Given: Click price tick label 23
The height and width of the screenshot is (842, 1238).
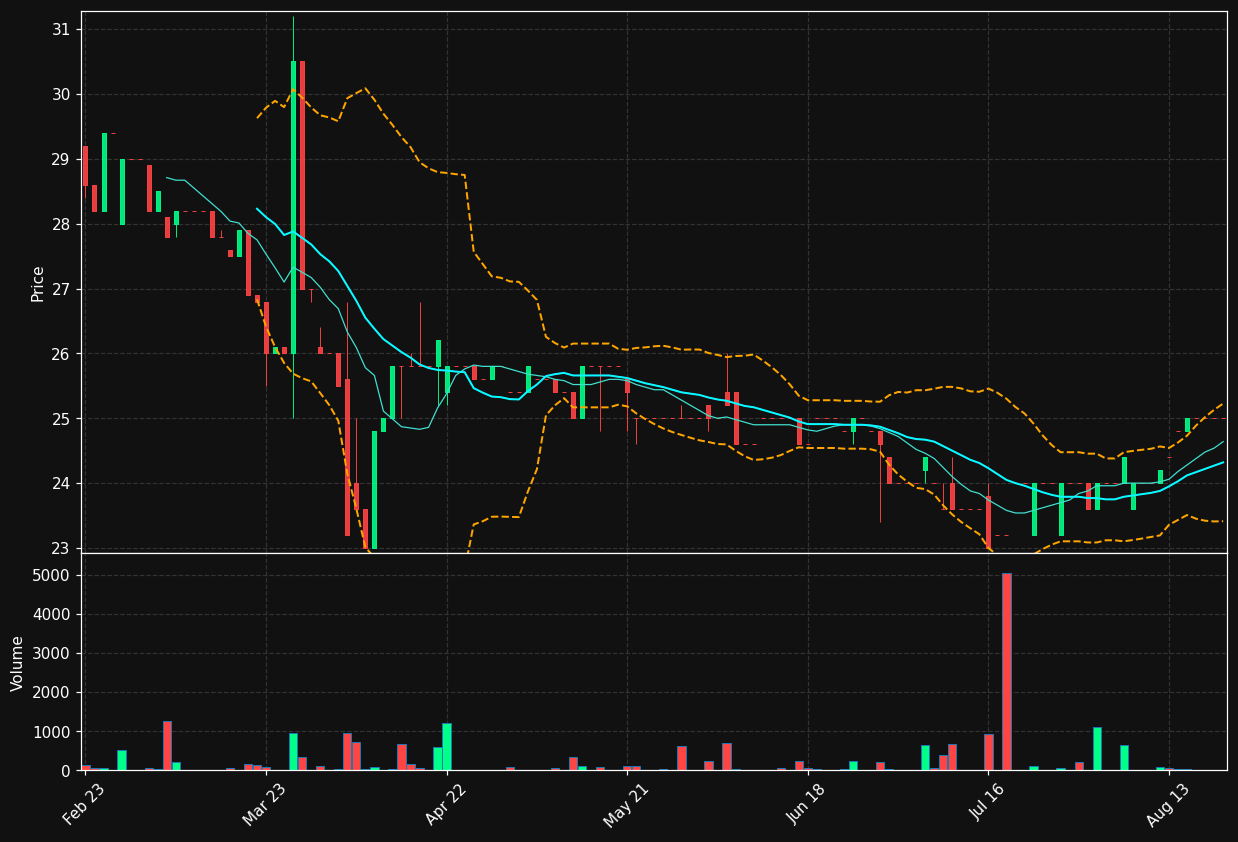Looking at the screenshot, I should pyautogui.click(x=61, y=549).
